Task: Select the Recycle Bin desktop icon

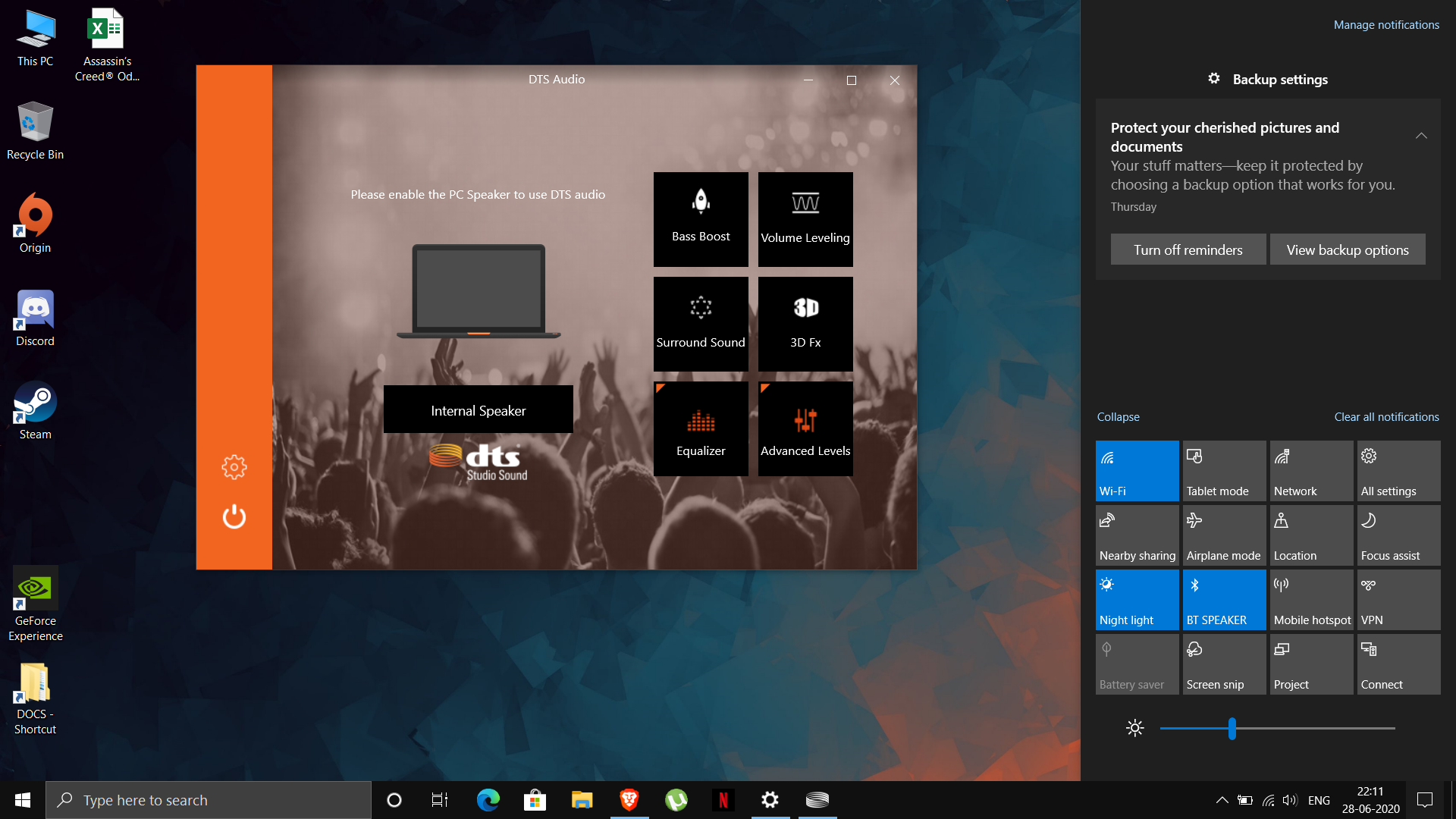Action: click(36, 130)
